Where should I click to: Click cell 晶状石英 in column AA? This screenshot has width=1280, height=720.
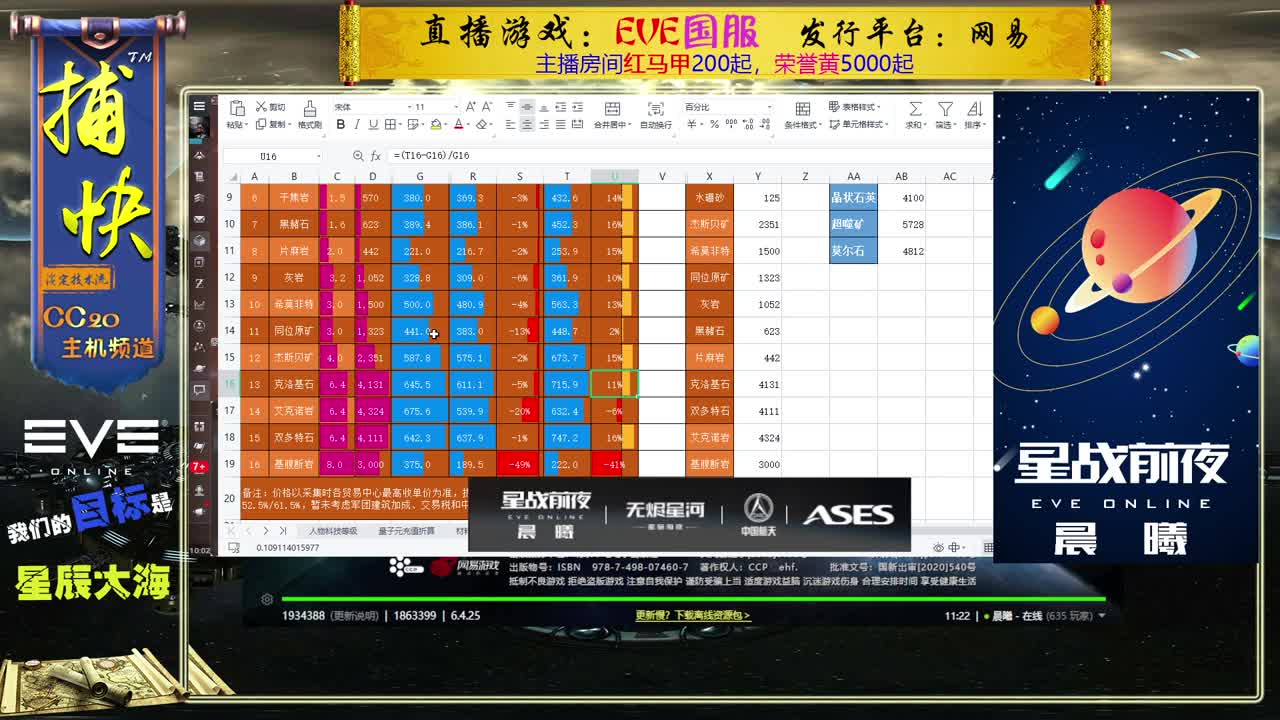853,198
